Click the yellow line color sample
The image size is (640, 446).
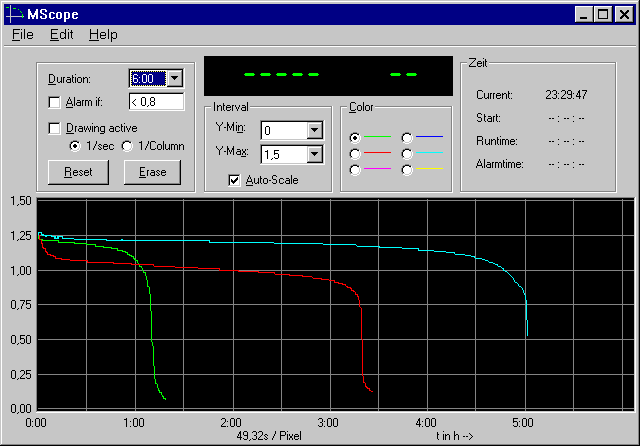pos(429,168)
